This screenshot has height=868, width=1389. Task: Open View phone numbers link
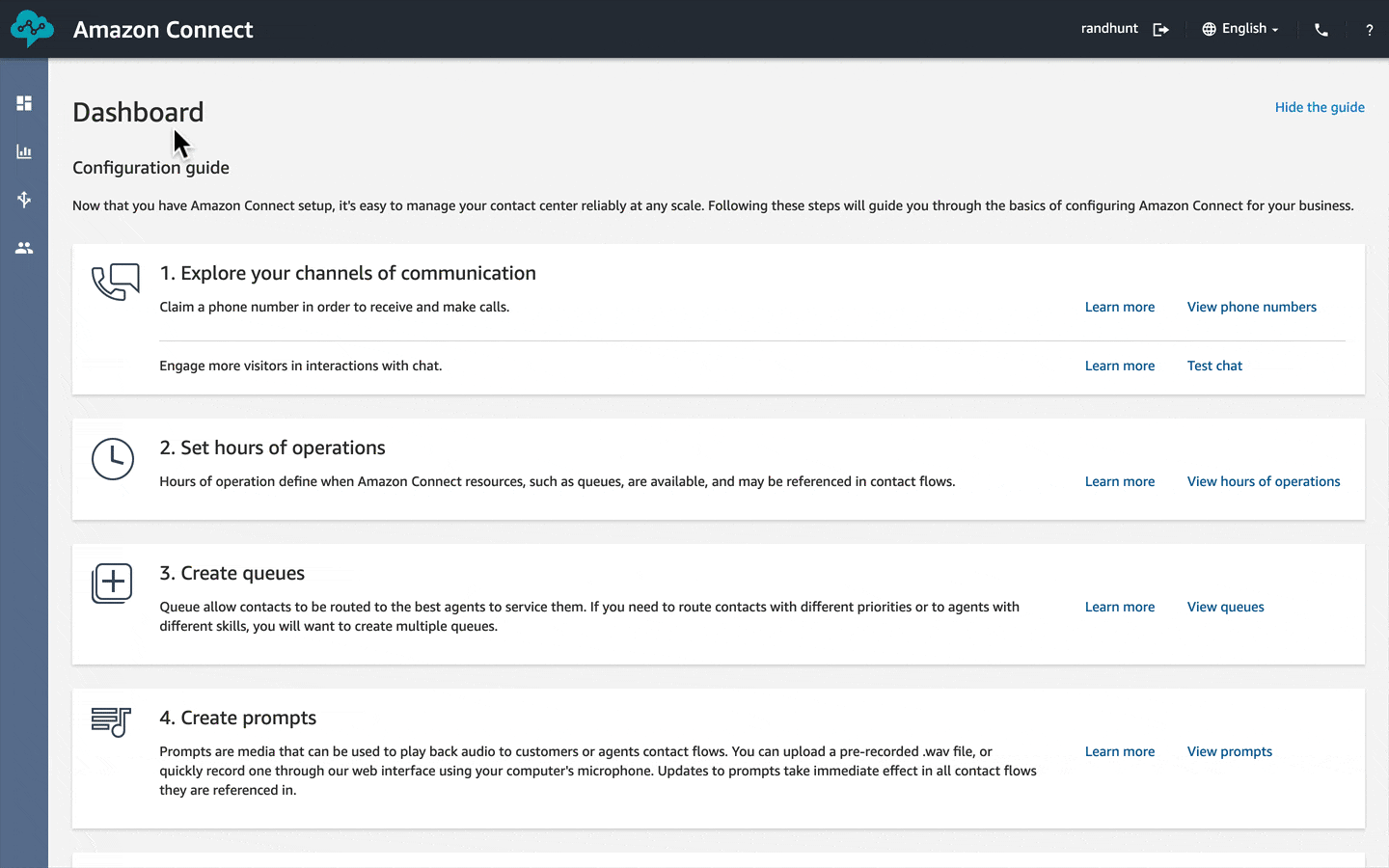[x=1251, y=307]
